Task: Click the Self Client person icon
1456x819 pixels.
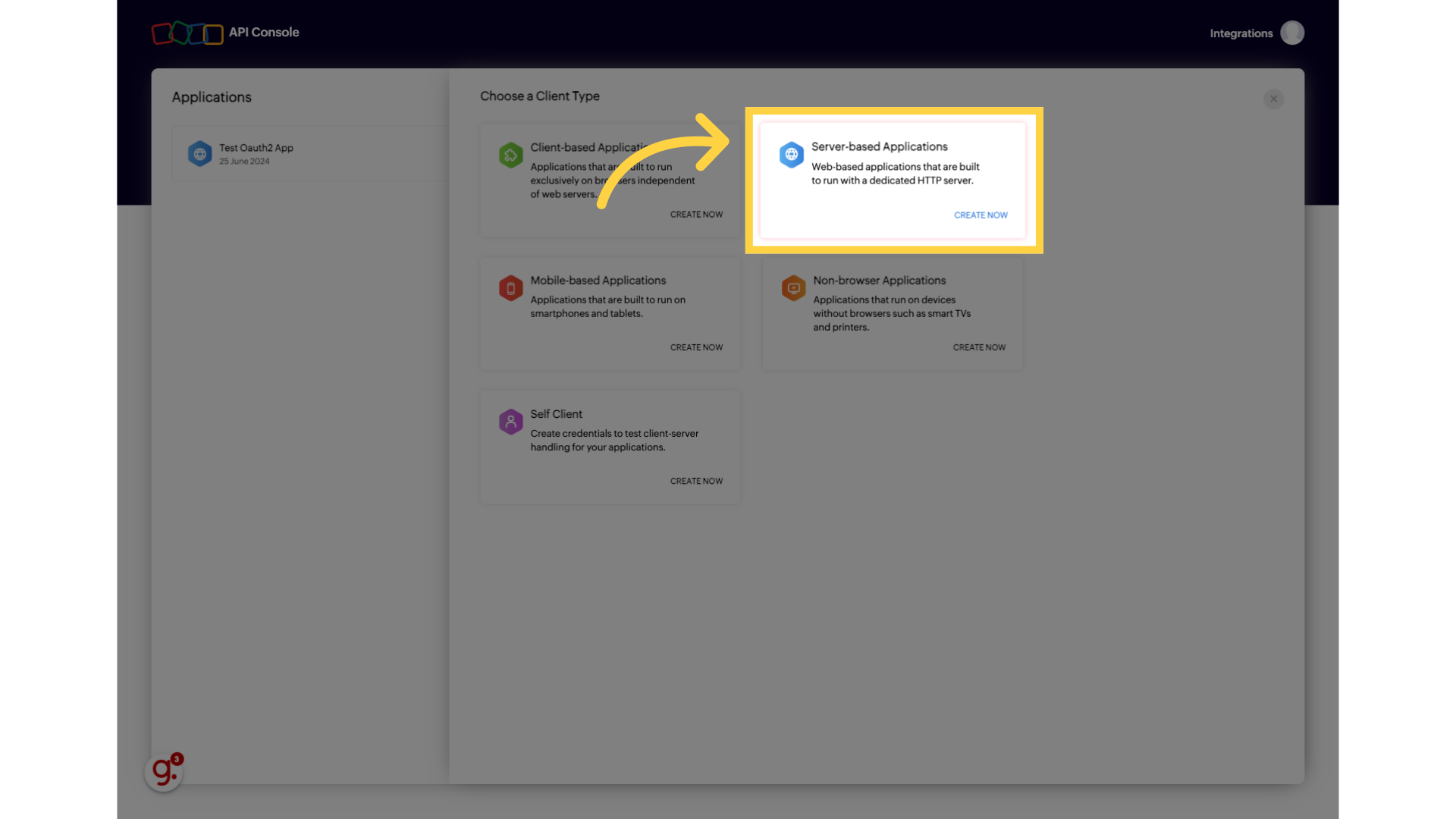Action: coord(510,422)
